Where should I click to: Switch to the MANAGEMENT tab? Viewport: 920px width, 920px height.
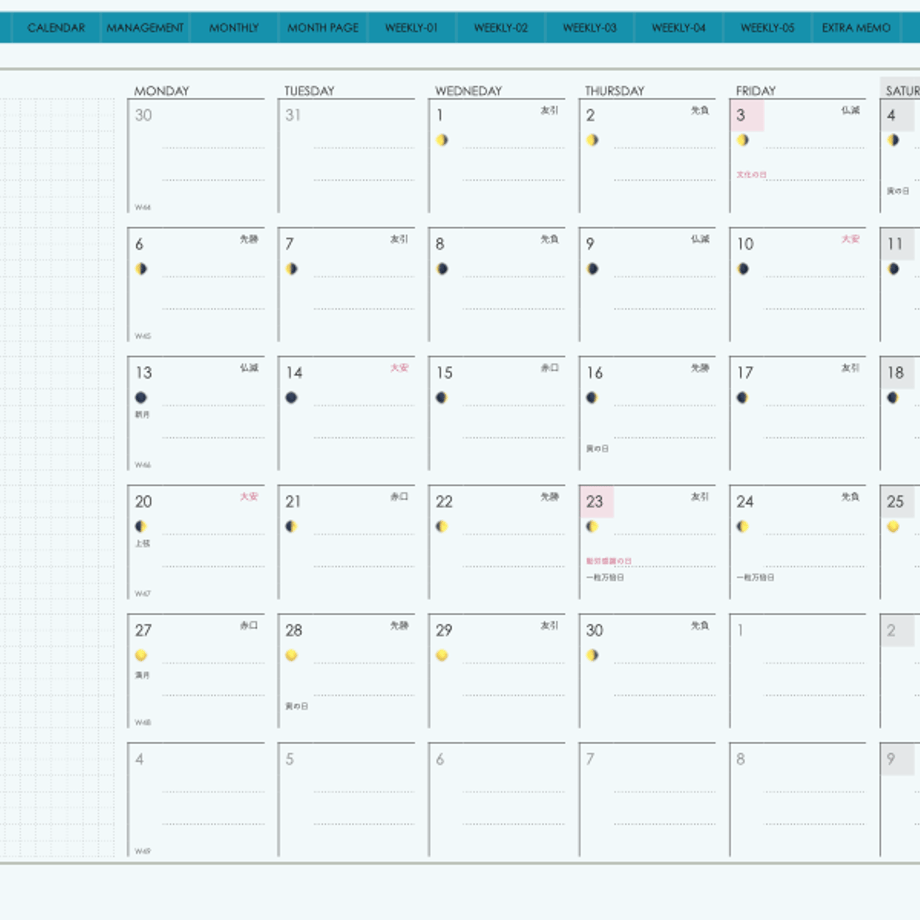145,28
